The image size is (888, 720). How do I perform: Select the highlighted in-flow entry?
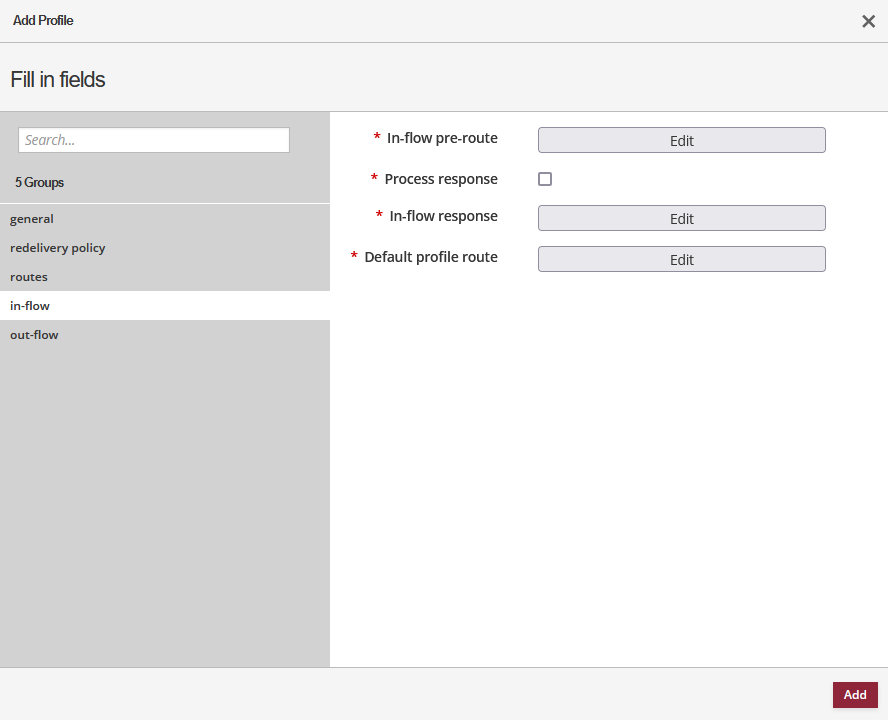(x=29, y=305)
